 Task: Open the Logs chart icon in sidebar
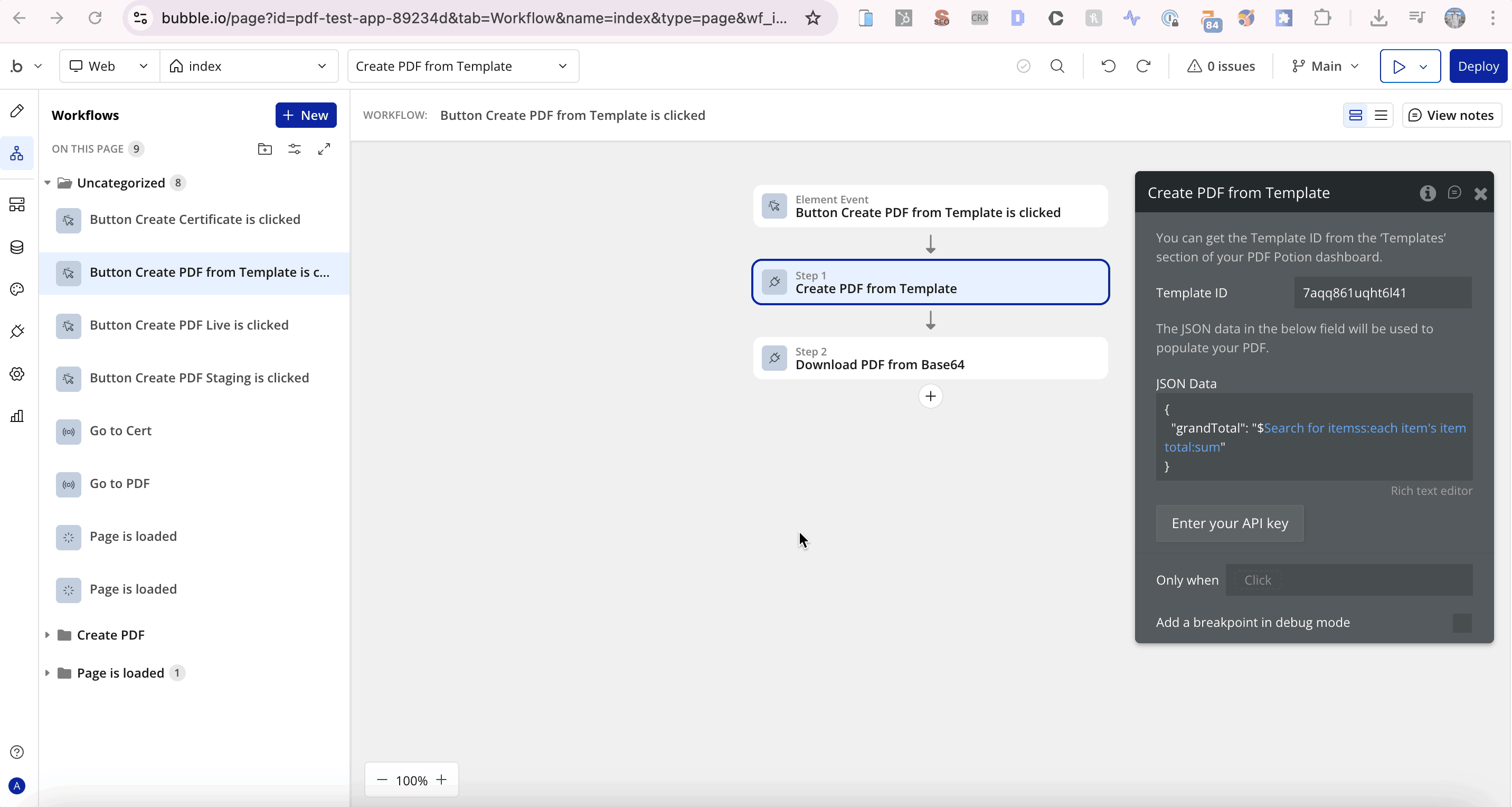(17, 416)
